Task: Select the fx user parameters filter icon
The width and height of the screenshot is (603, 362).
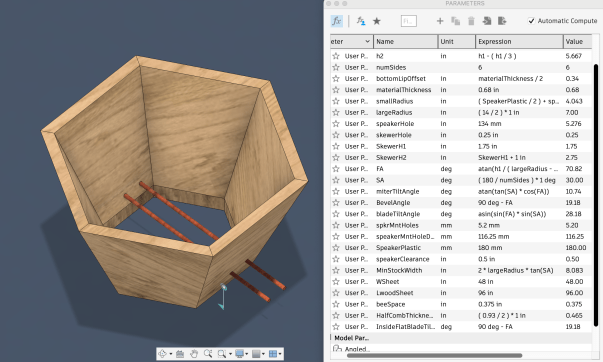Action: tap(336, 21)
